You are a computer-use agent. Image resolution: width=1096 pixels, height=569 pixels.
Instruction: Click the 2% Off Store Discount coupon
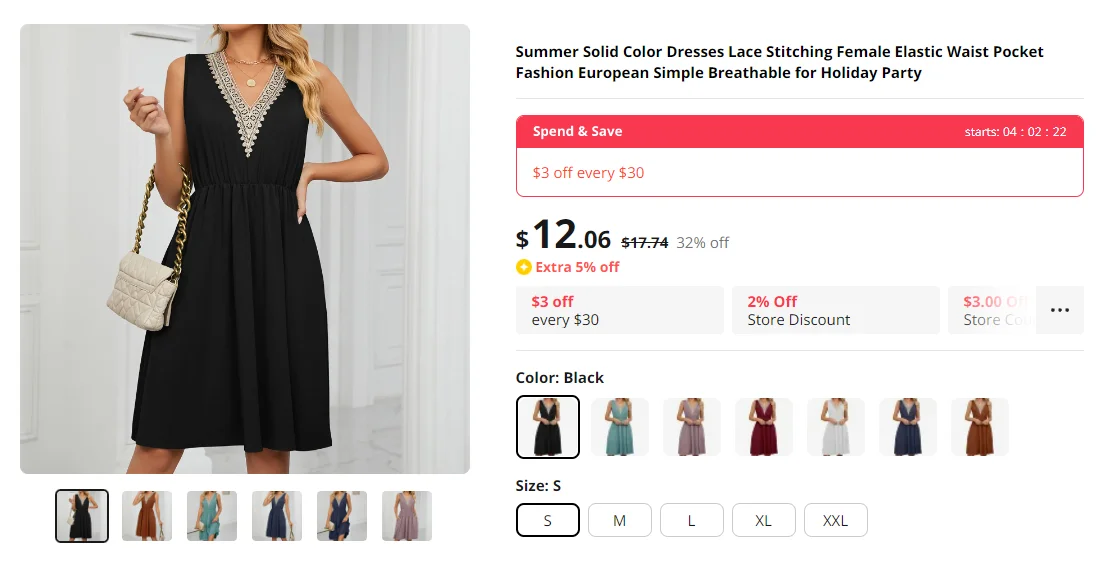pos(835,310)
